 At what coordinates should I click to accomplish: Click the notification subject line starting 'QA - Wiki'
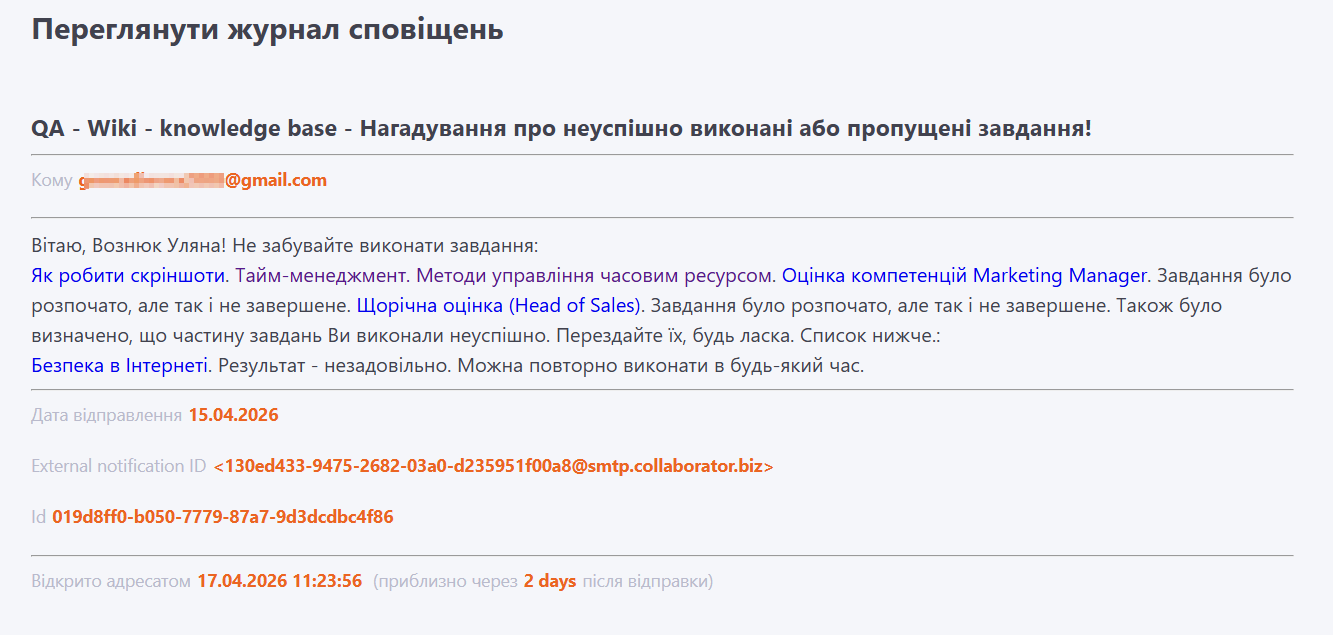(x=561, y=129)
